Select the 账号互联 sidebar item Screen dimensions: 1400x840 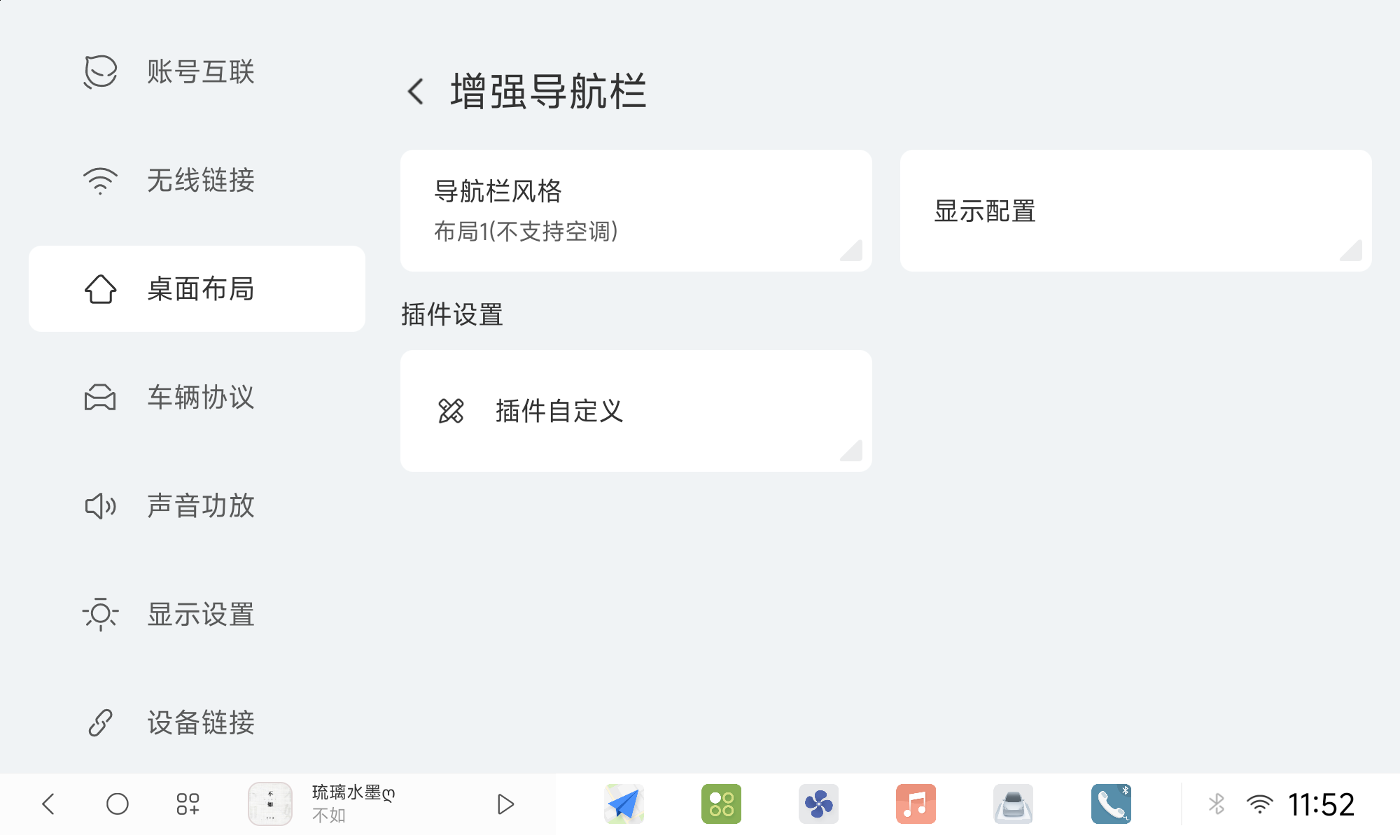point(196,71)
